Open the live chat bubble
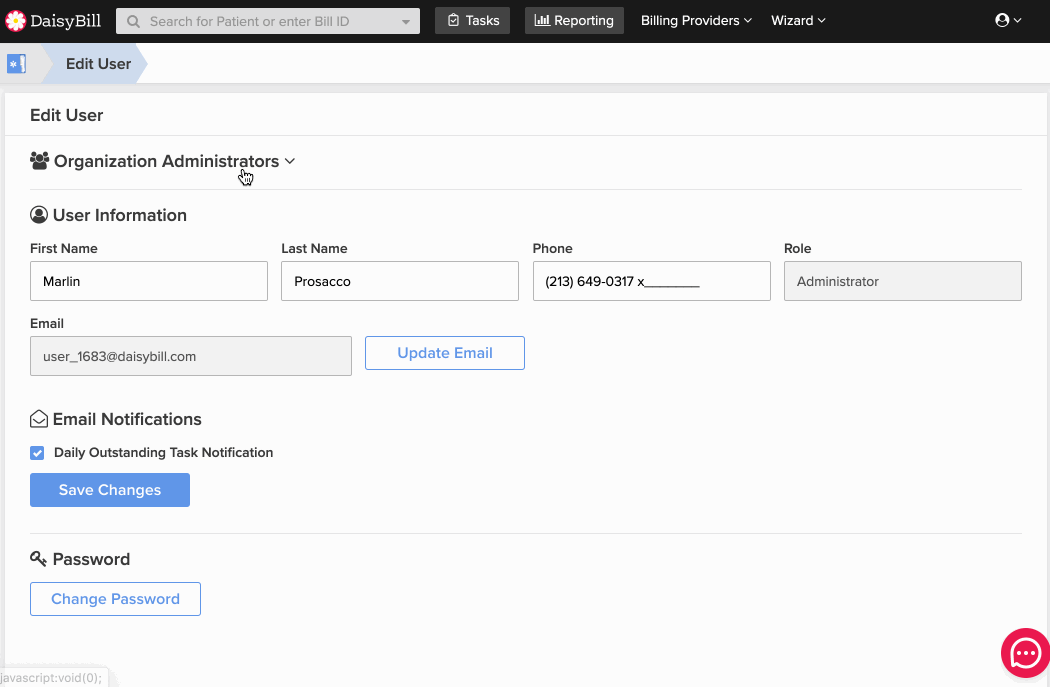 point(1025,653)
